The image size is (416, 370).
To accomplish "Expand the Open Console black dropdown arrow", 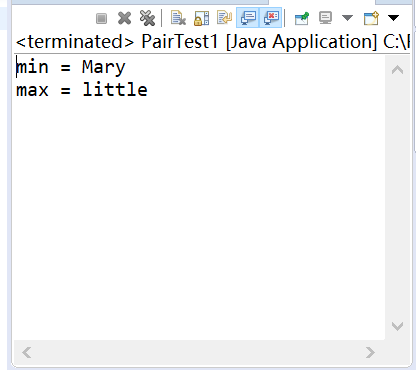I will 394,18.
